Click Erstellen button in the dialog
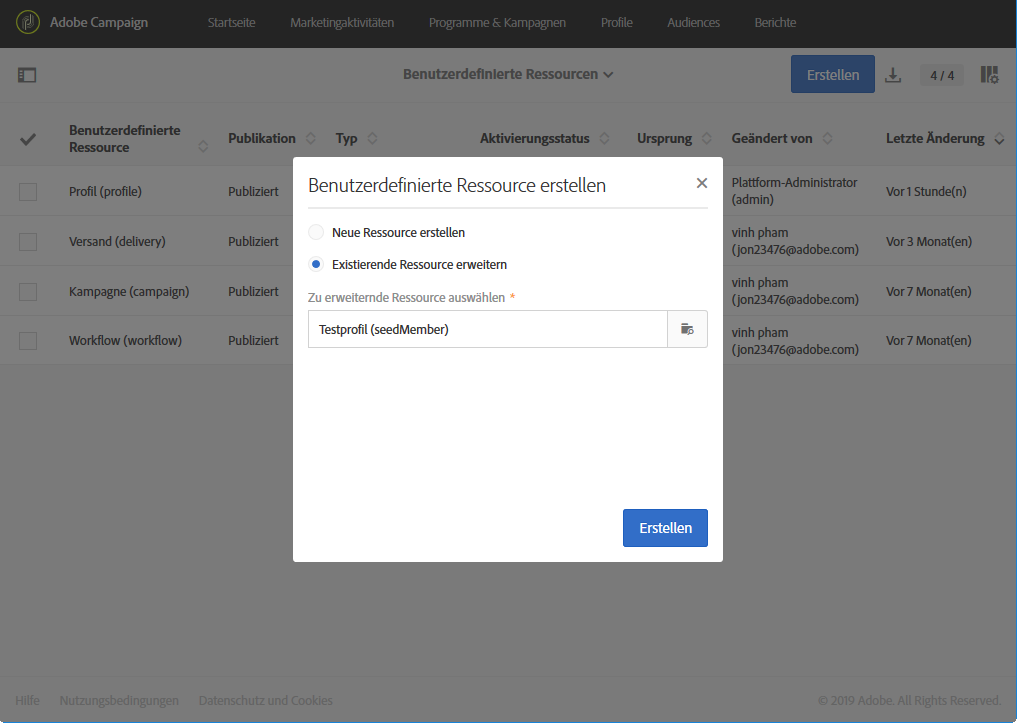1017x723 pixels. [665, 528]
